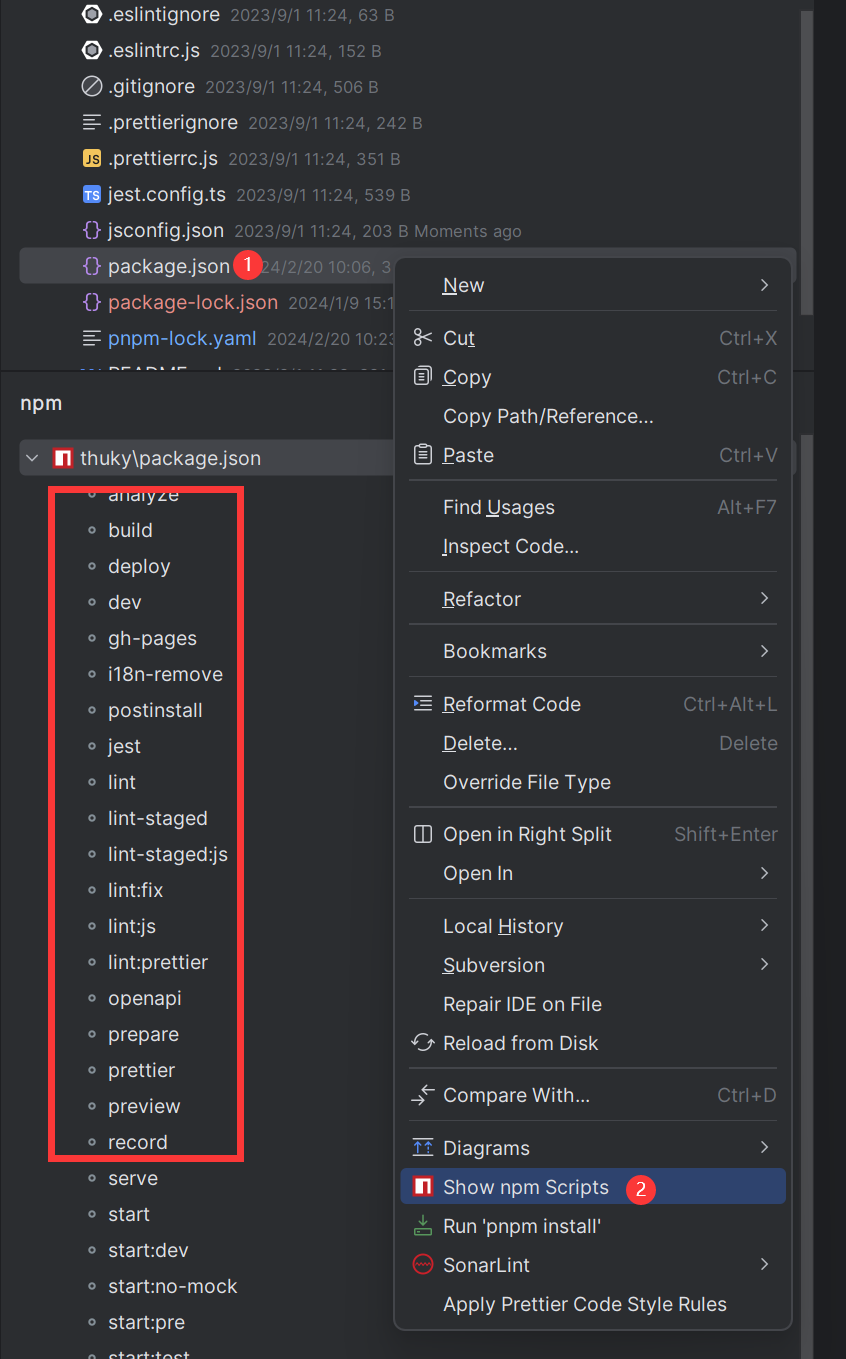Screen dimensions: 846x1359
Task: Select the lint:prettier script entry
Action: coord(158,962)
